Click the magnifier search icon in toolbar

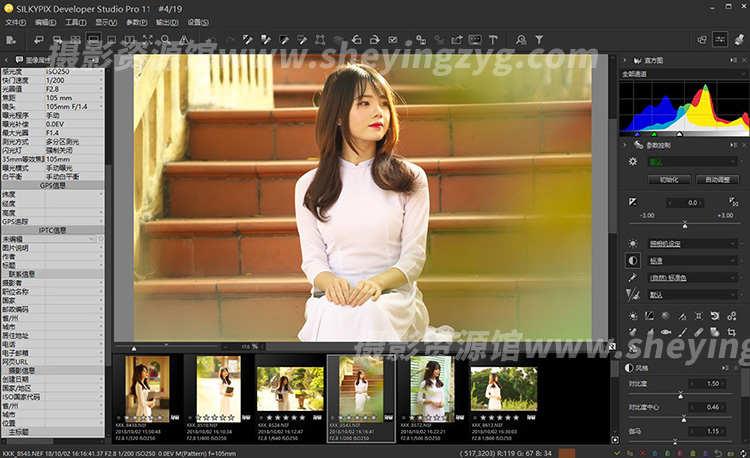coord(167,40)
